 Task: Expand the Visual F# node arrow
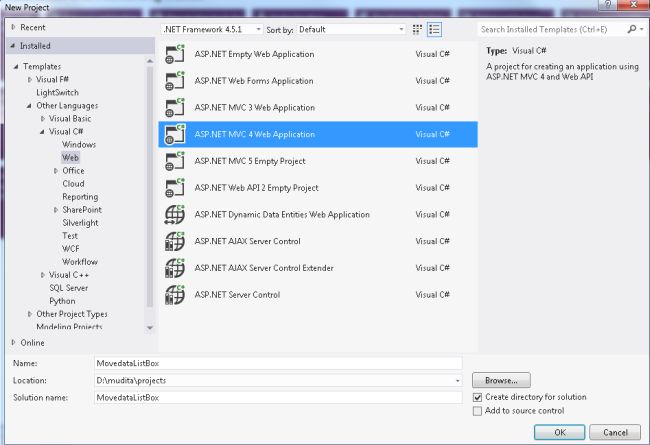[29, 79]
